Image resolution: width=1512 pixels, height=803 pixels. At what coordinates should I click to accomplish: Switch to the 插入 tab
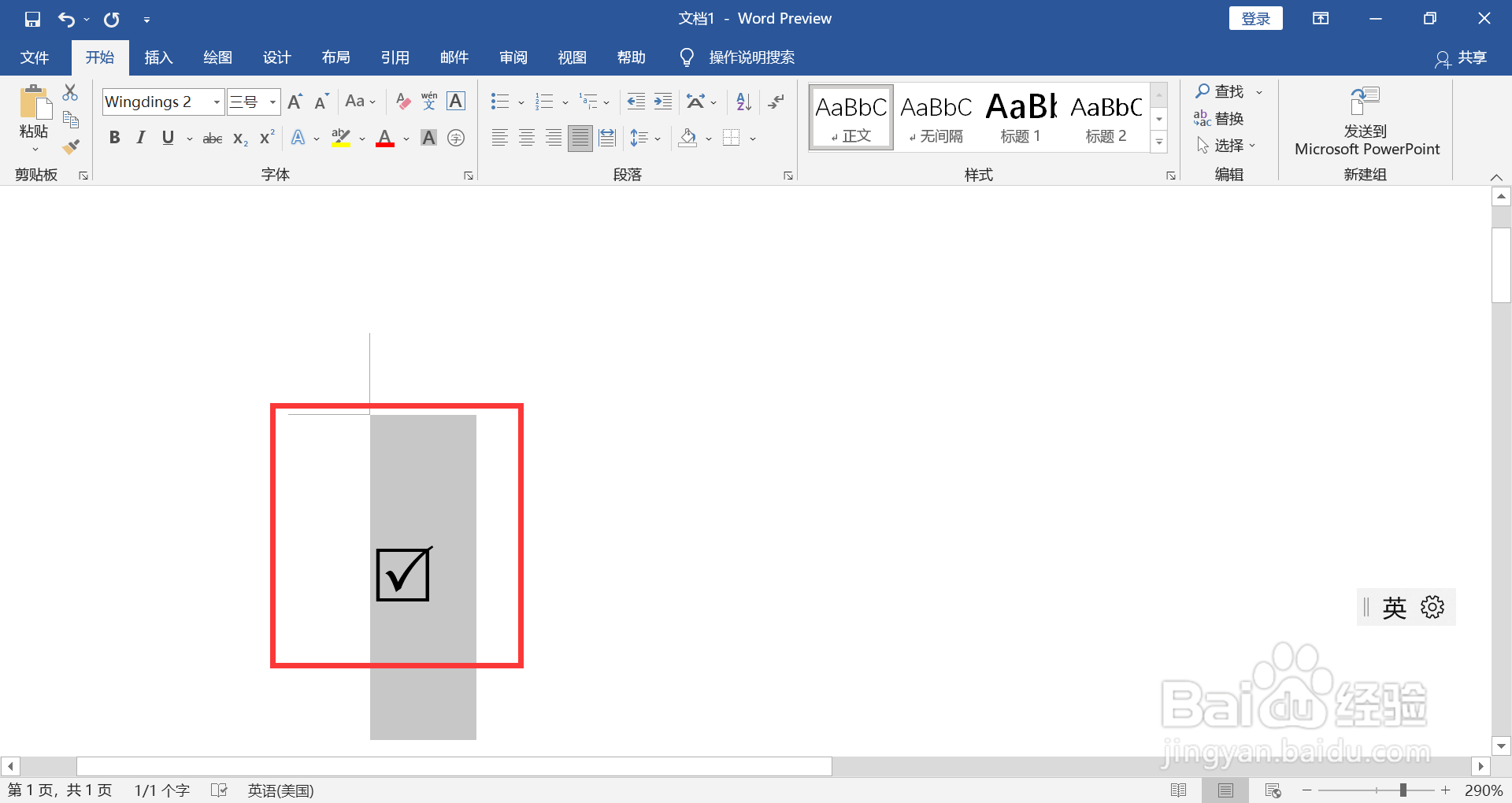(158, 57)
